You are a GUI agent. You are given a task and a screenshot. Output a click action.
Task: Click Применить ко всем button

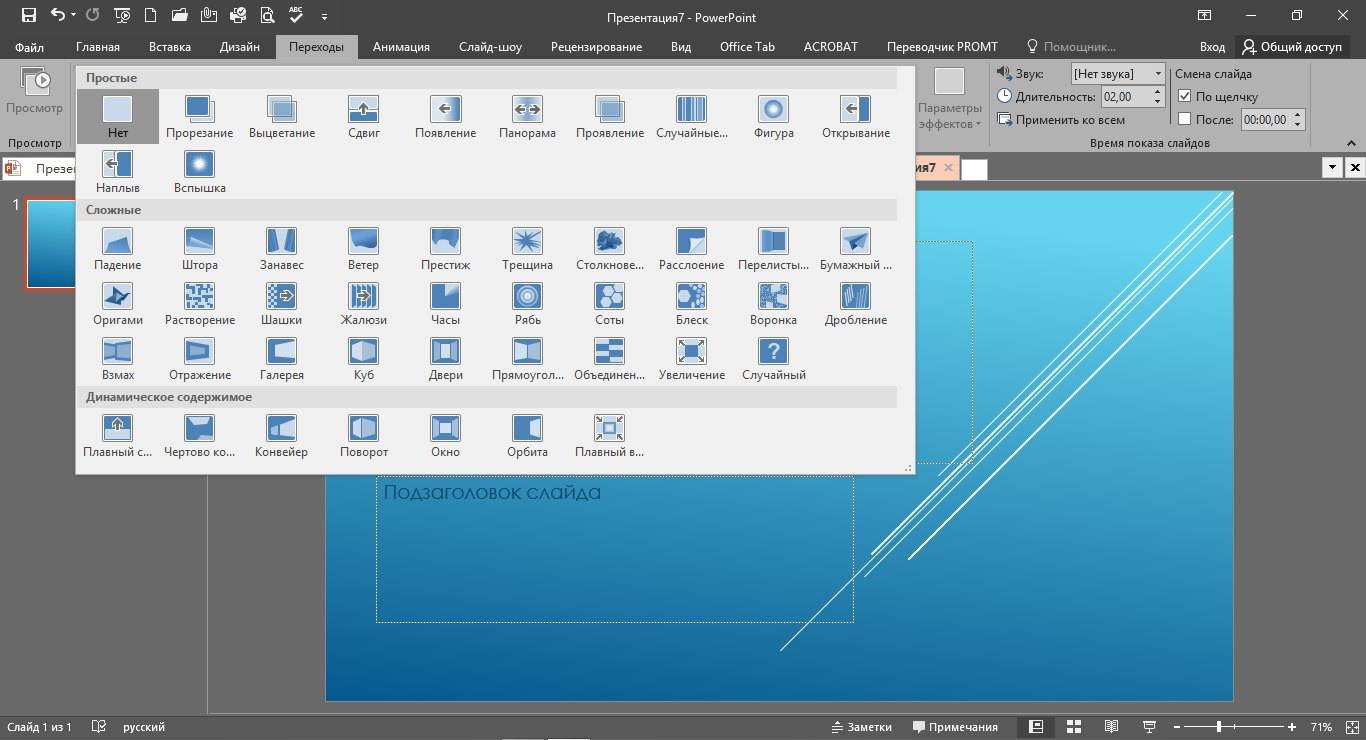1061,120
